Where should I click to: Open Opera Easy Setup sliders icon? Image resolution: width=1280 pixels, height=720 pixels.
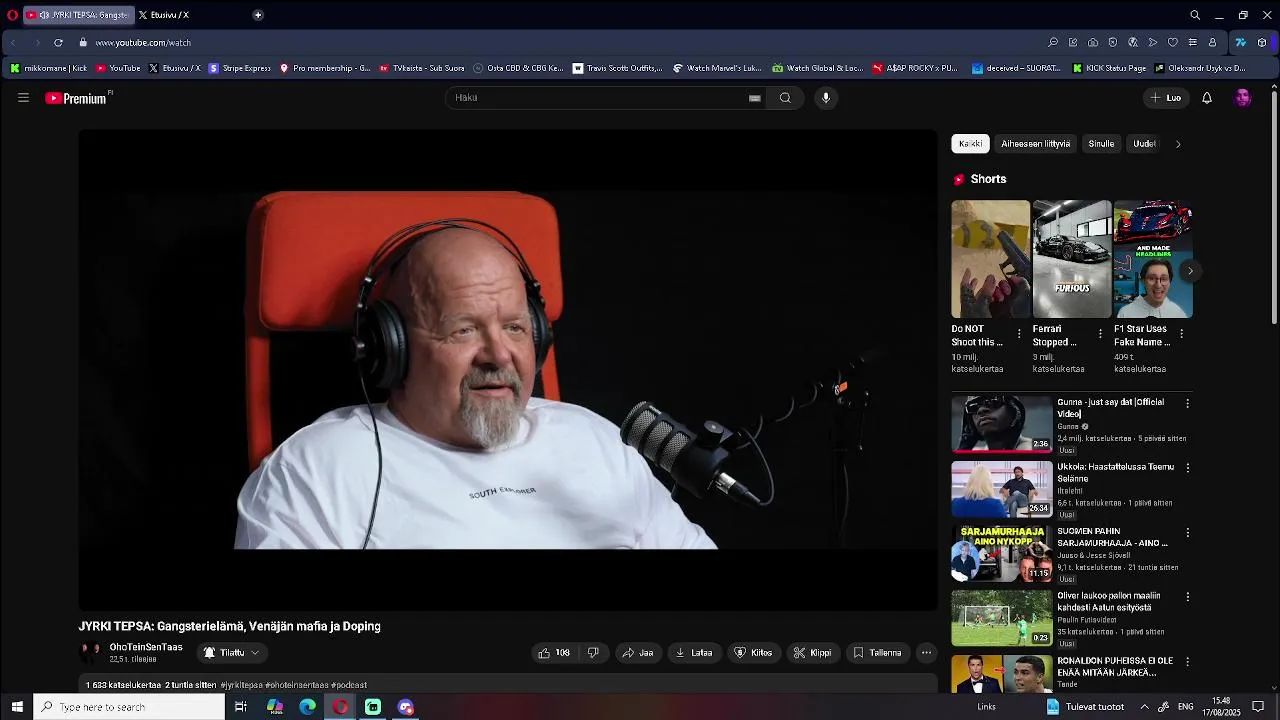click(x=1193, y=43)
